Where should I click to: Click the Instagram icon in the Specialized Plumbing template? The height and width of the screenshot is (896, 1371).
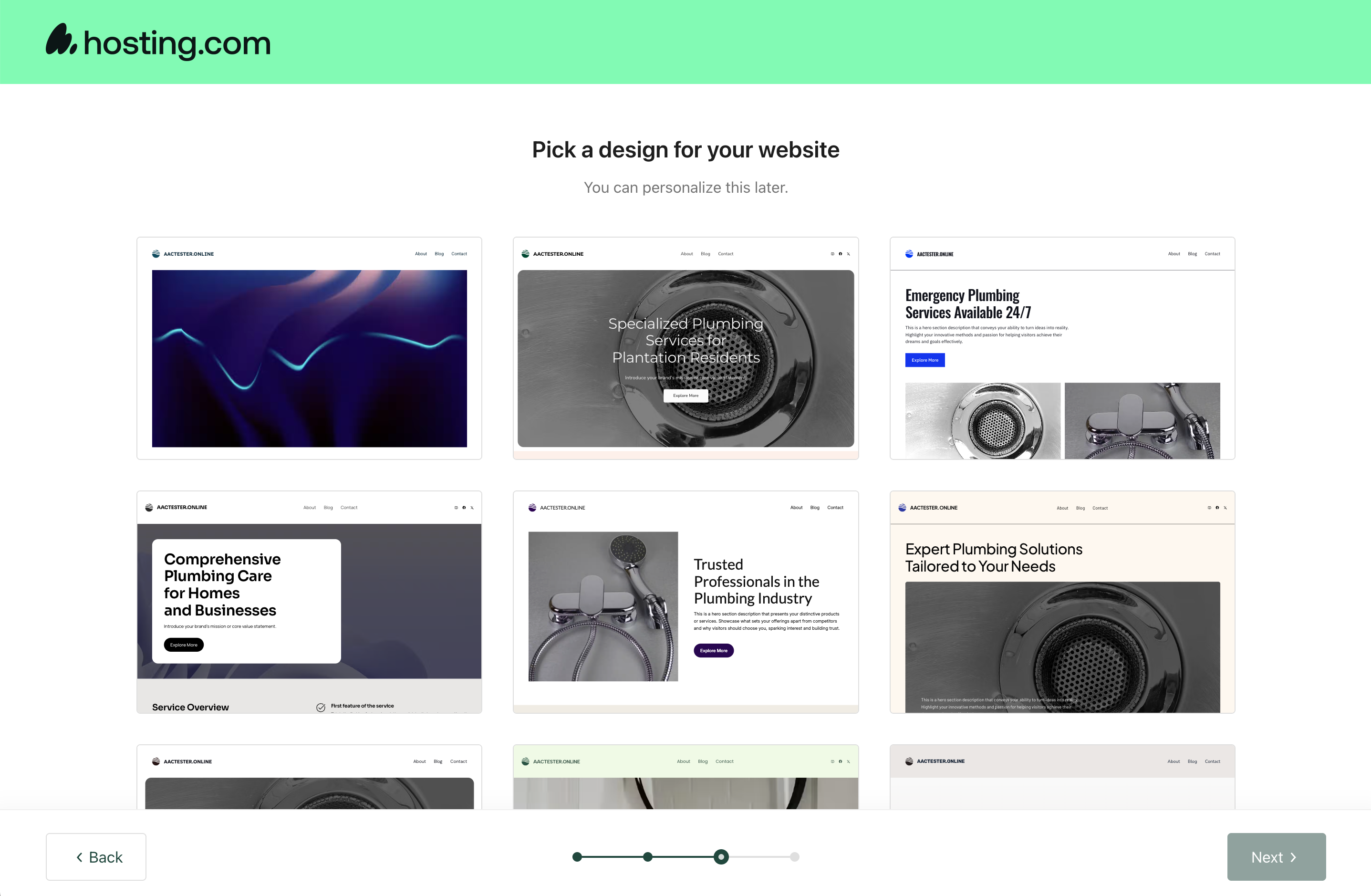(x=832, y=253)
